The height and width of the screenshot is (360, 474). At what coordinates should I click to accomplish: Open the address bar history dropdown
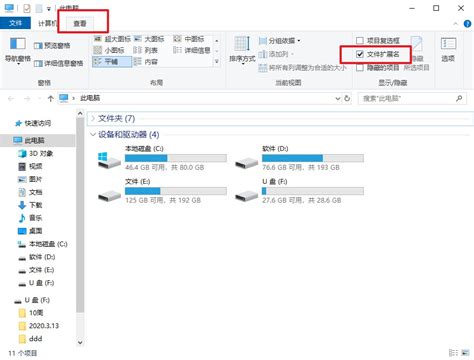pyautogui.click(x=338, y=99)
